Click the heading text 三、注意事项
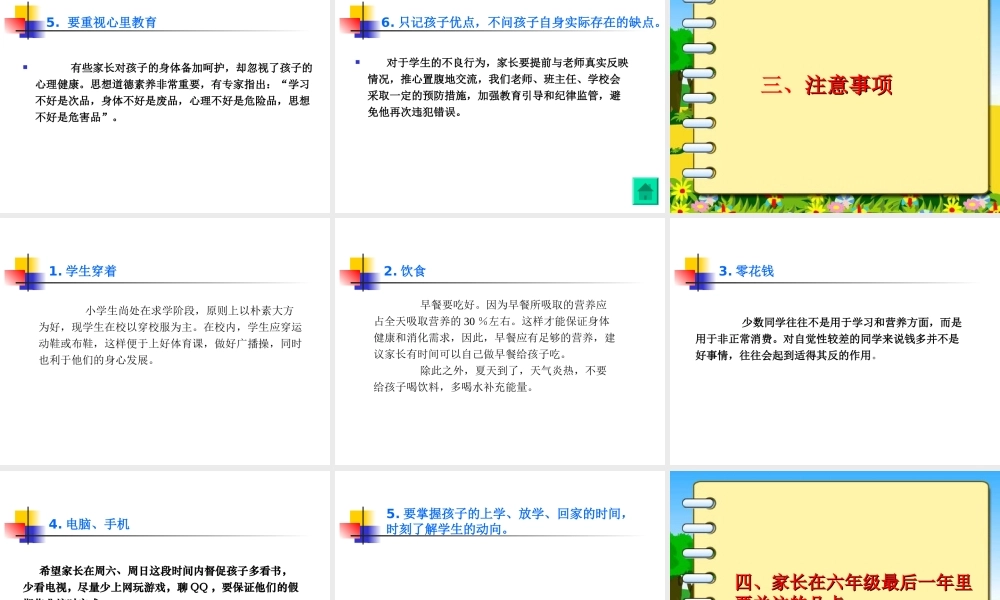Image resolution: width=1000 pixels, height=600 pixels. [827, 85]
